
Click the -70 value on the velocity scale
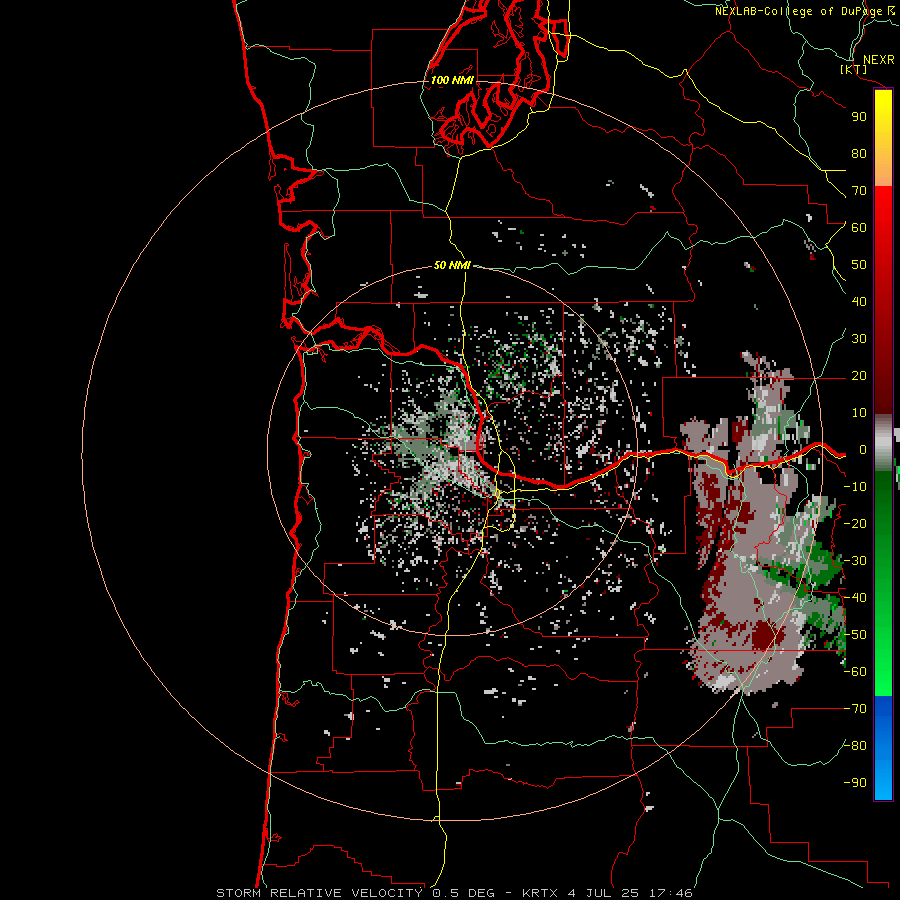point(855,709)
